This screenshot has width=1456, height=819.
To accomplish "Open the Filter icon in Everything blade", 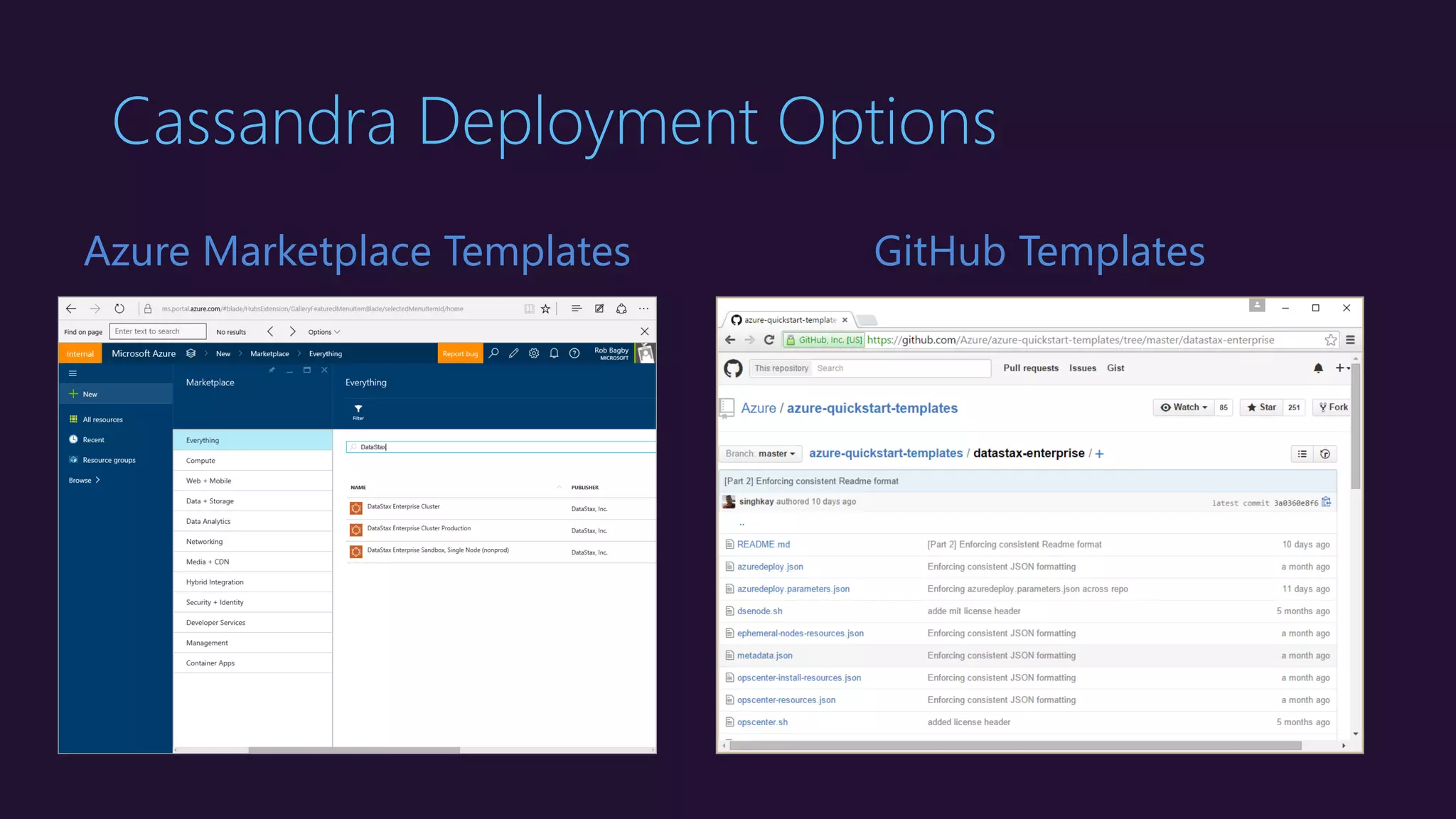I will click(358, 412).
